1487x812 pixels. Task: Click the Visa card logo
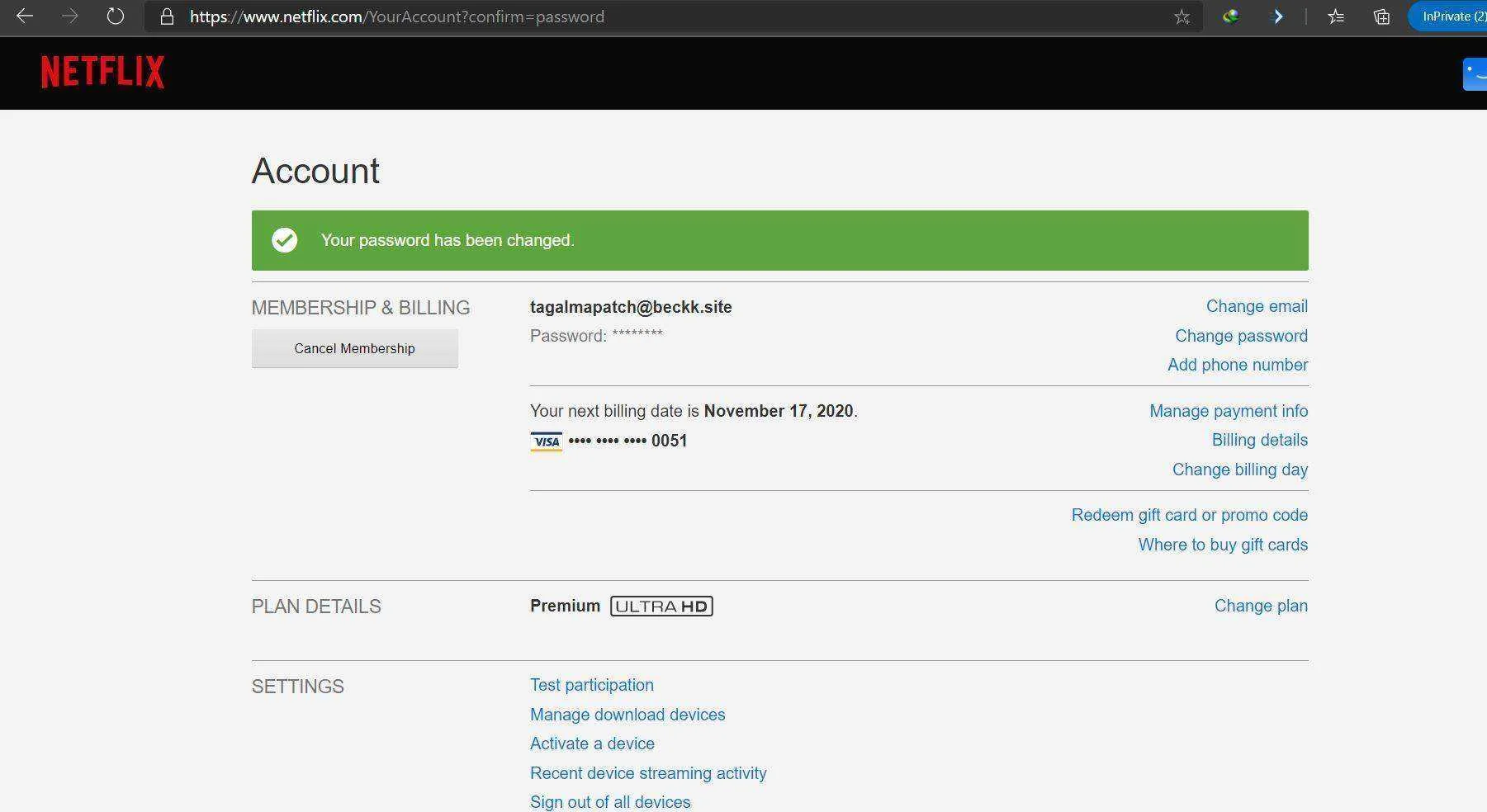546,441
